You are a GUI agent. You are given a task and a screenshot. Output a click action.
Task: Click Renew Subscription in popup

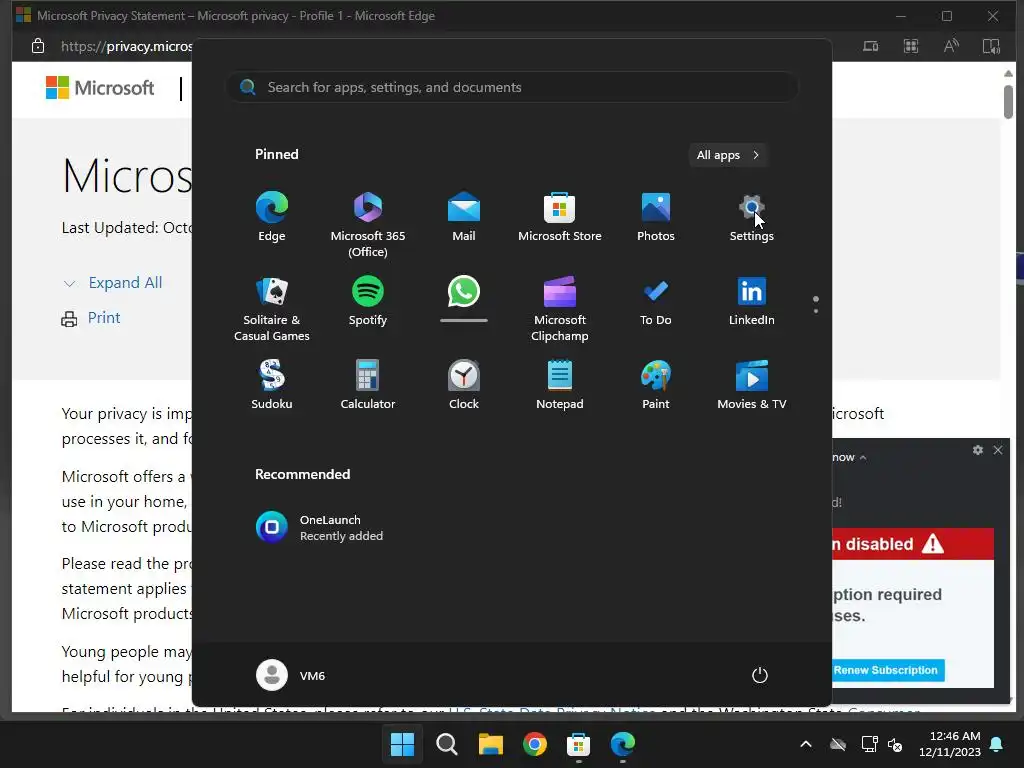click(886, 670)
